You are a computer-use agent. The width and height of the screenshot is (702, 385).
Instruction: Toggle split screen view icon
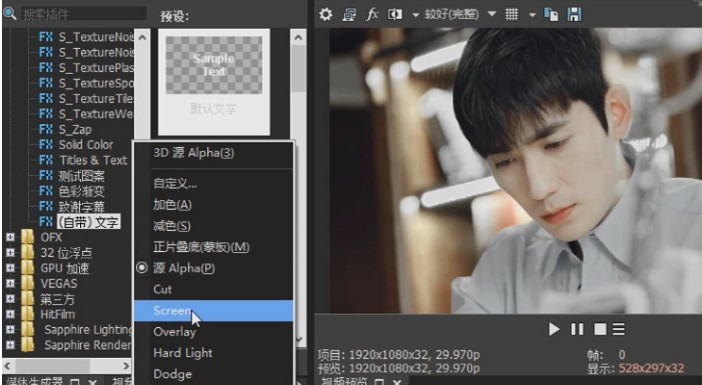395,14
